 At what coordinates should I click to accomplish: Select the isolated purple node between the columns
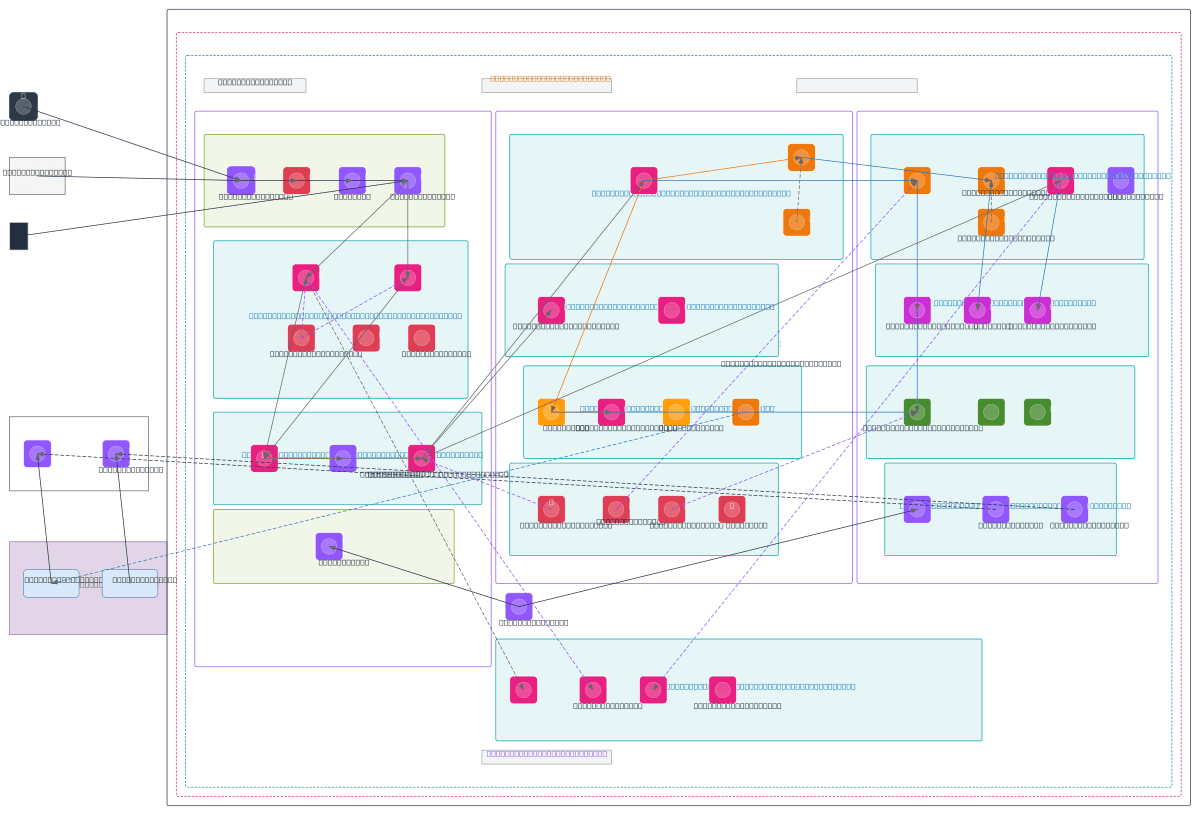pyautogui.click(x=519, y=606)
